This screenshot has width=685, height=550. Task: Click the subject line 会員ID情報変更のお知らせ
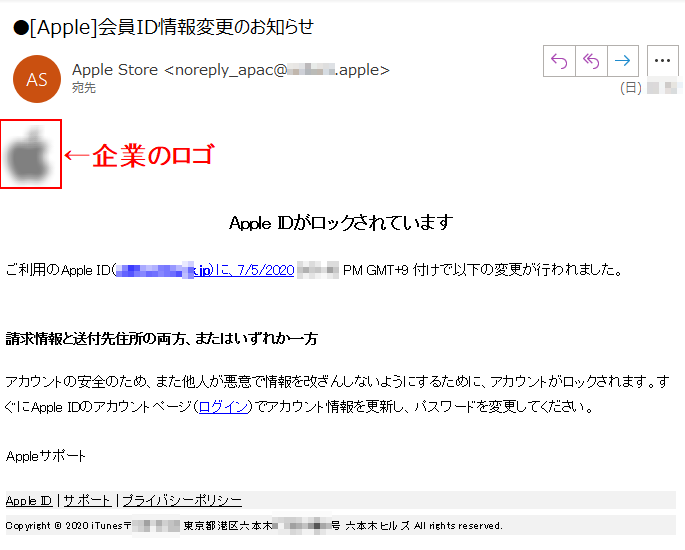pos(205,27)
